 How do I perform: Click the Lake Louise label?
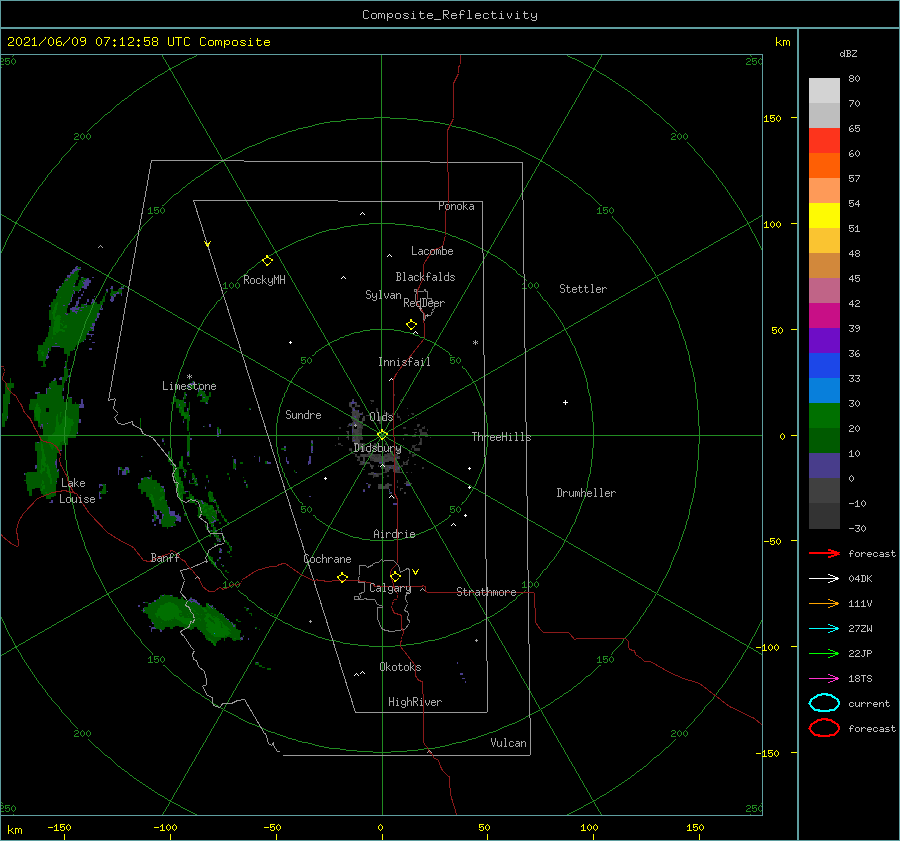[x=77, y=491]
